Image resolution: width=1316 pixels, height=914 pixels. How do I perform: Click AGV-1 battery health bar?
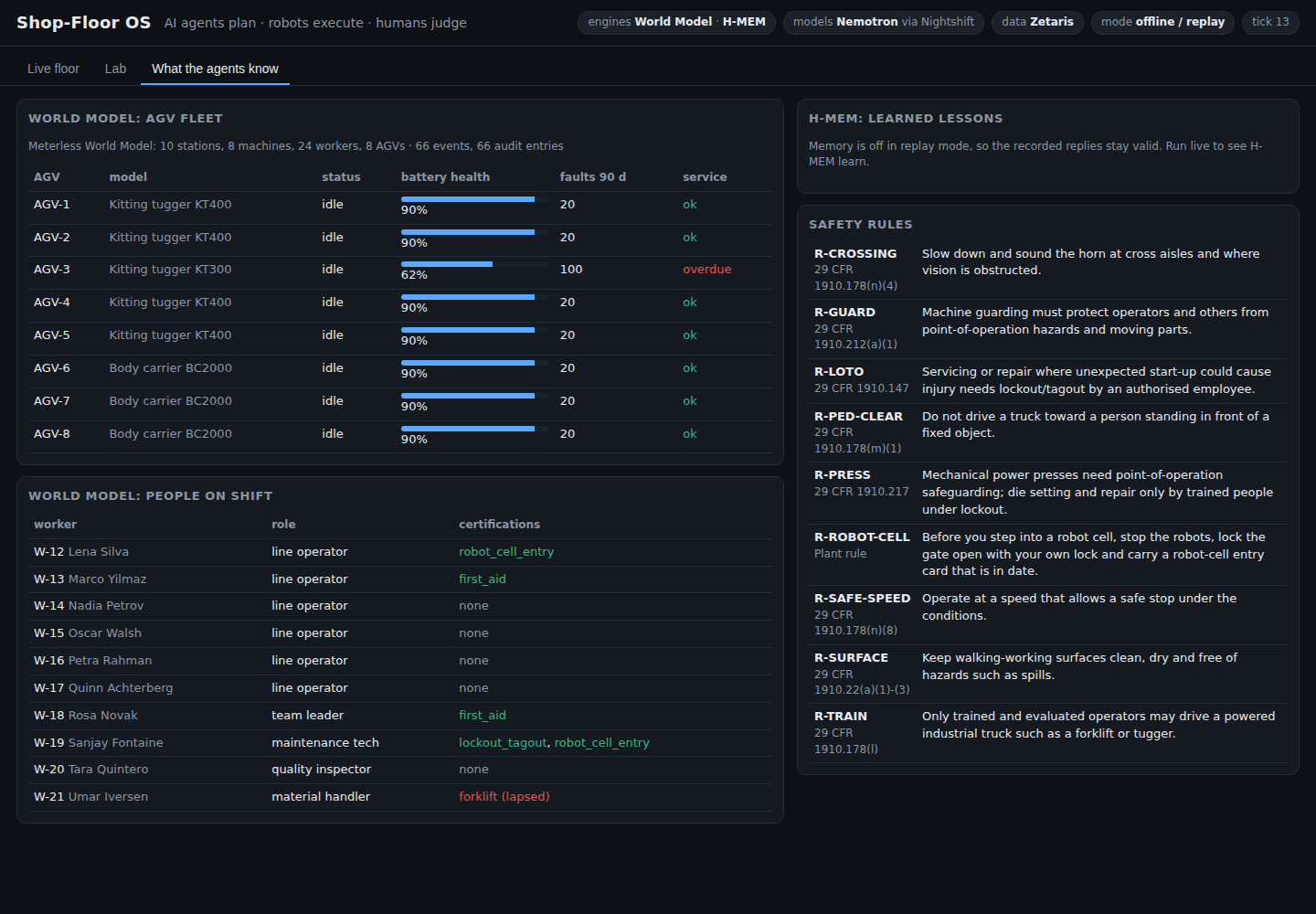tap(474, 199)
